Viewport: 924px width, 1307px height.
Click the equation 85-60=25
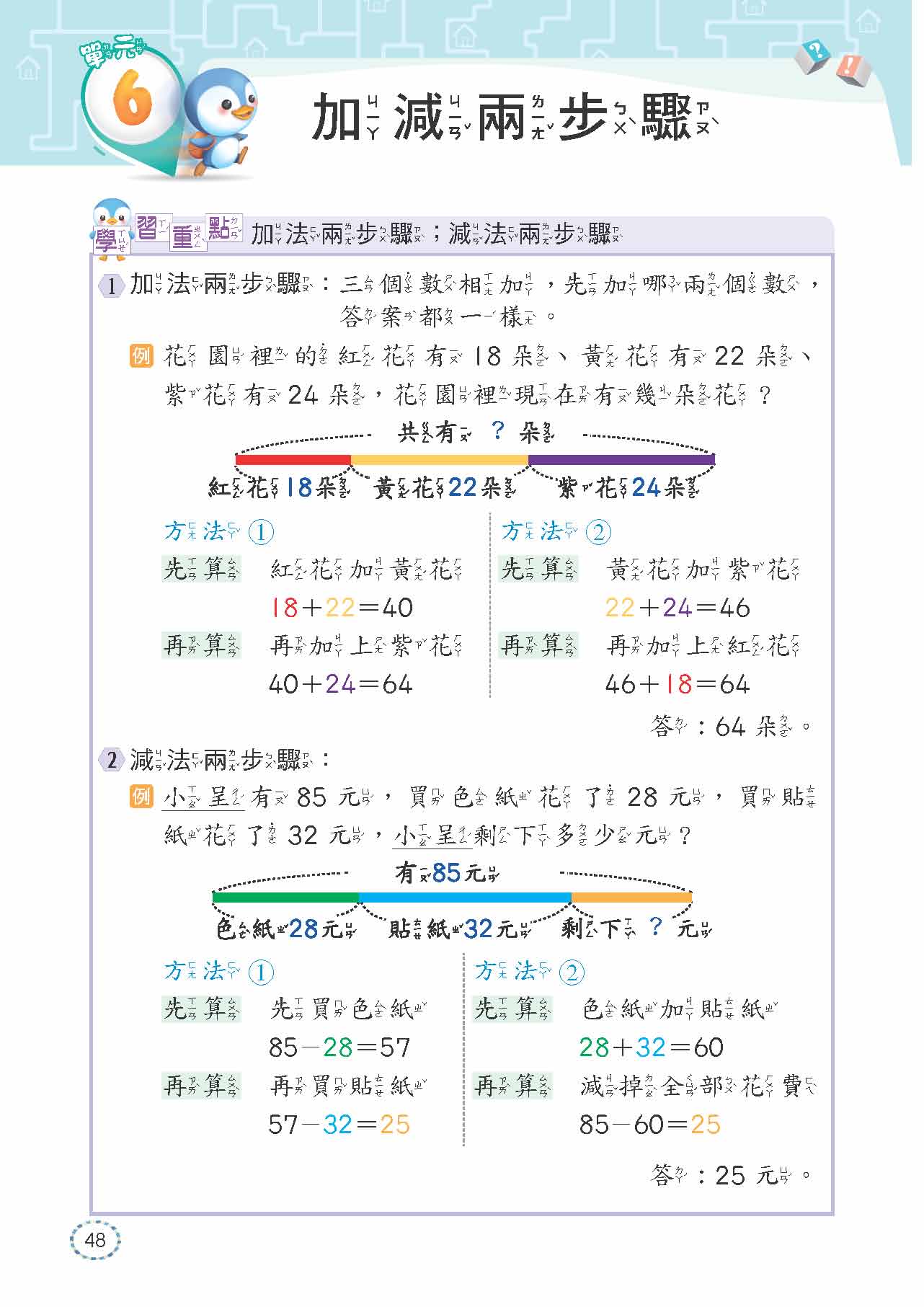(x=650, y=1124)
